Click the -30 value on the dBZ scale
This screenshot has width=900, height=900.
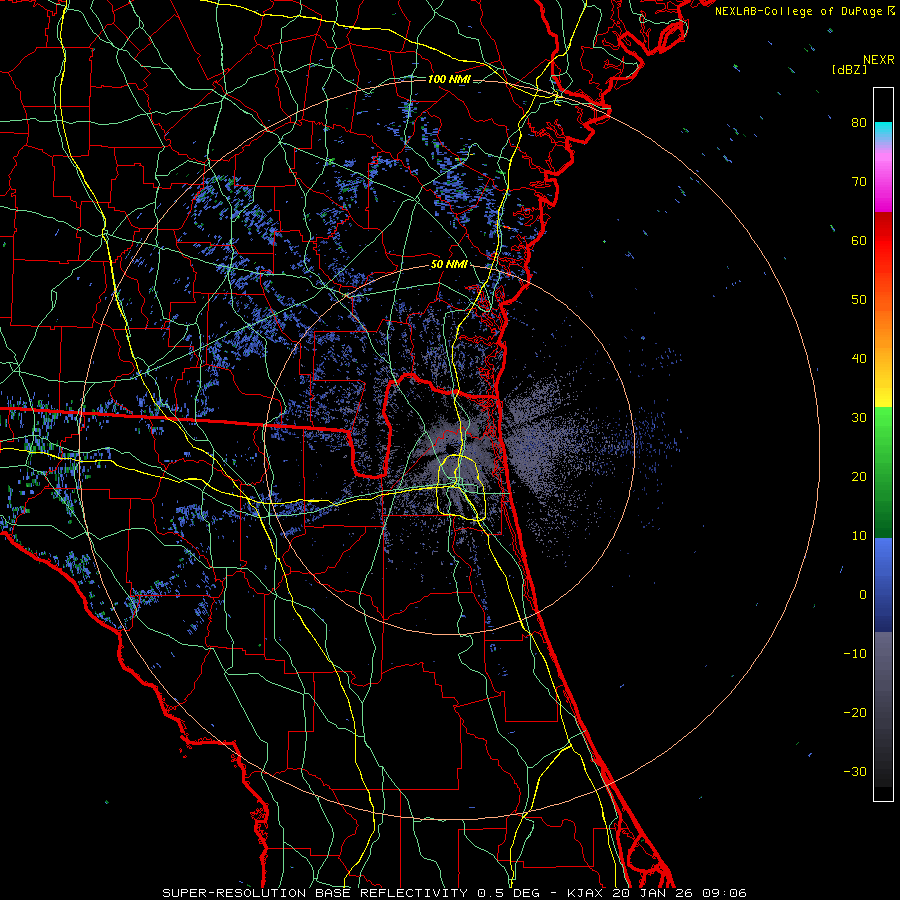[x=855, y=772]
